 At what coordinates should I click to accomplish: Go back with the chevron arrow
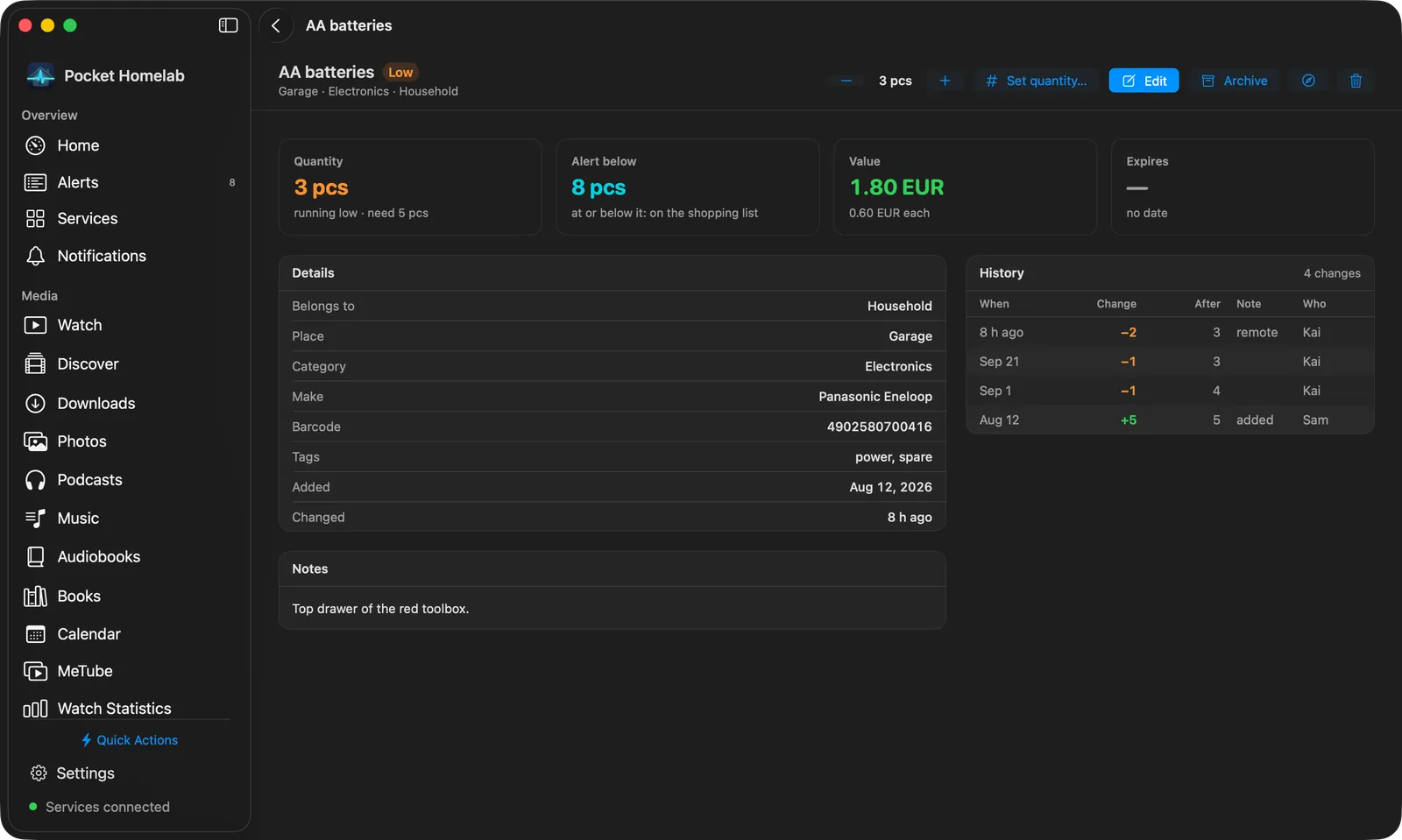[x=276, y=25]
